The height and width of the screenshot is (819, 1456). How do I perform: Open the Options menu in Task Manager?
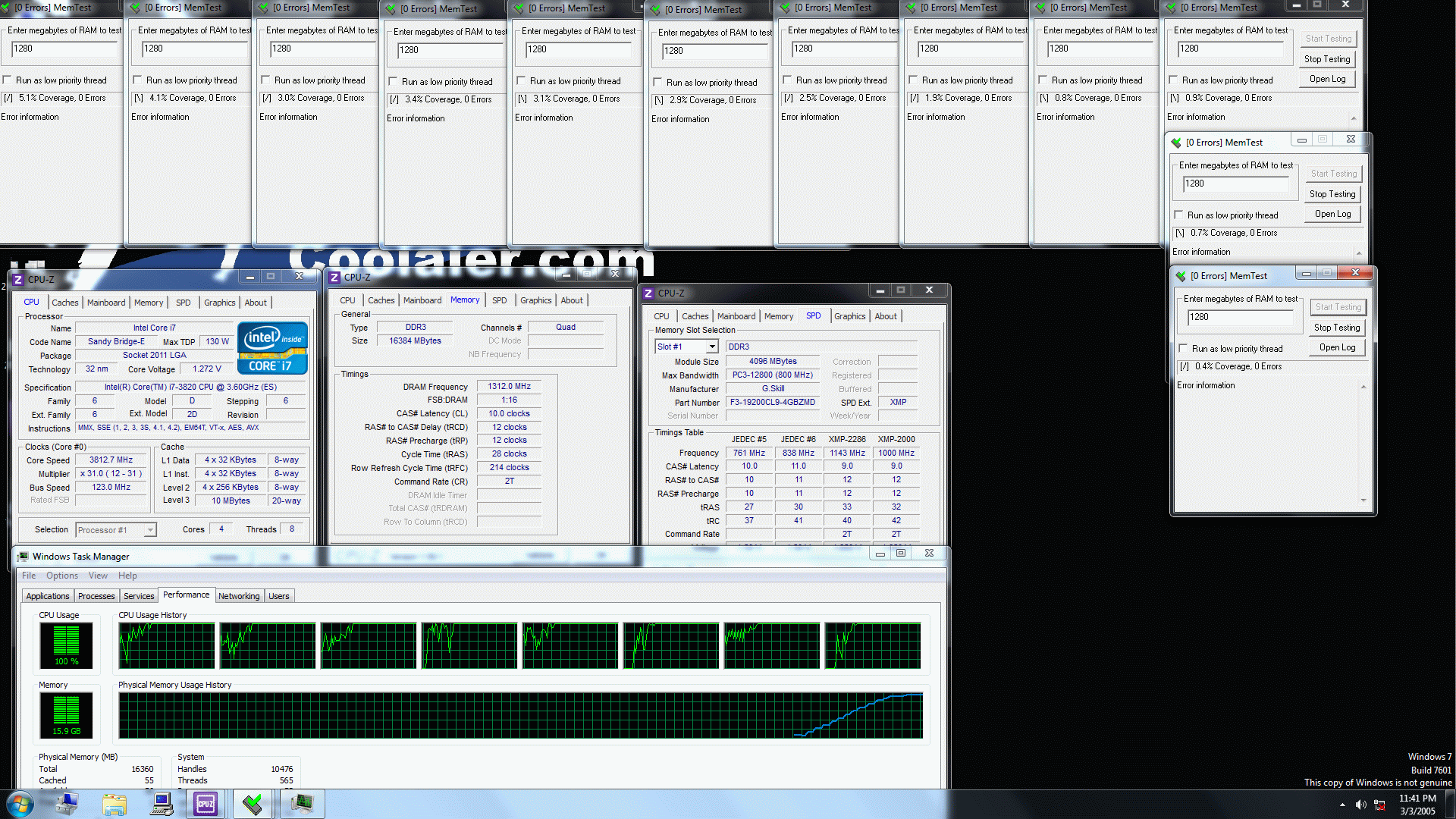(62, 576)
